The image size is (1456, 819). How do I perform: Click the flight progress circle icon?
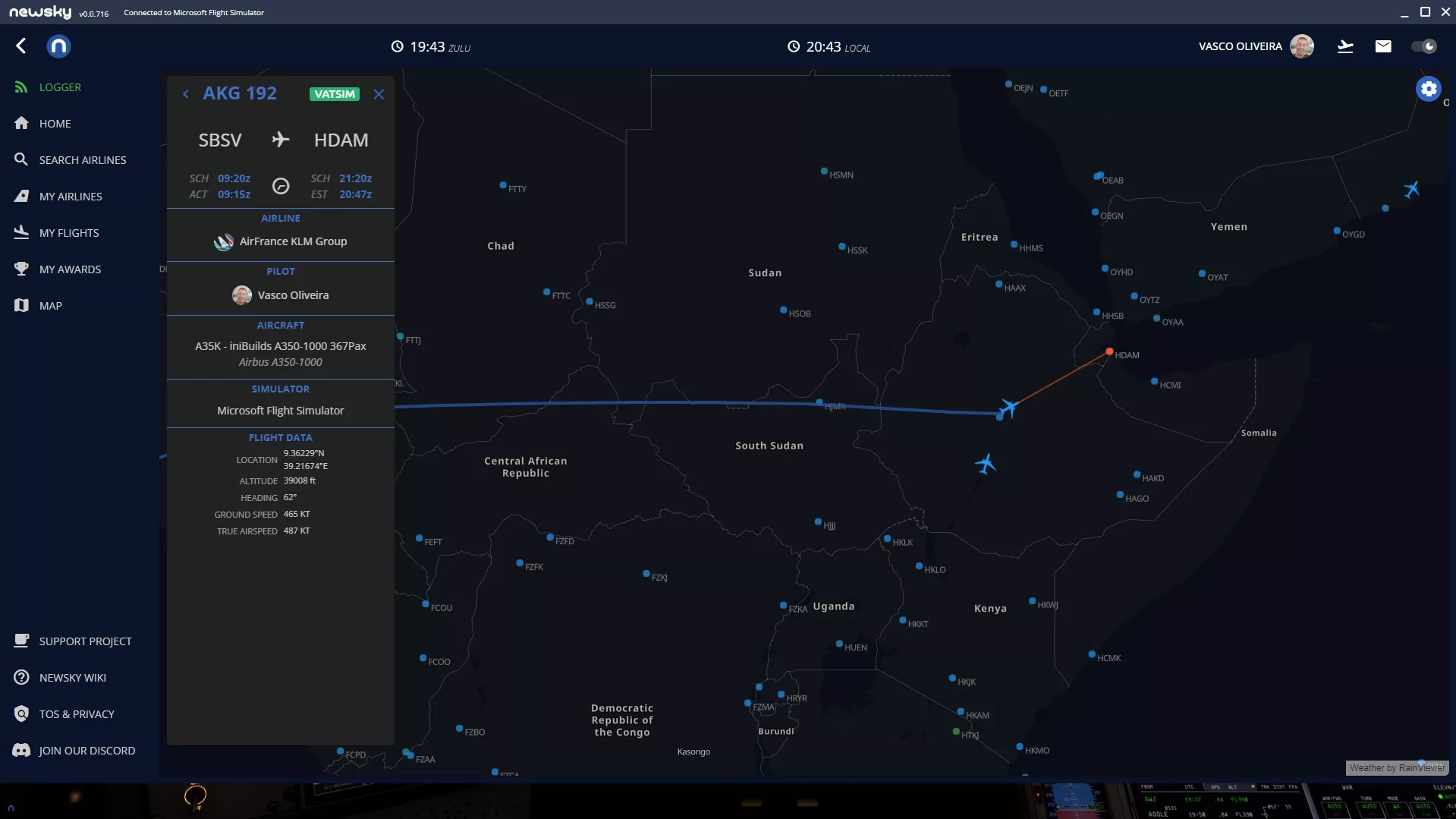(281, 186)
